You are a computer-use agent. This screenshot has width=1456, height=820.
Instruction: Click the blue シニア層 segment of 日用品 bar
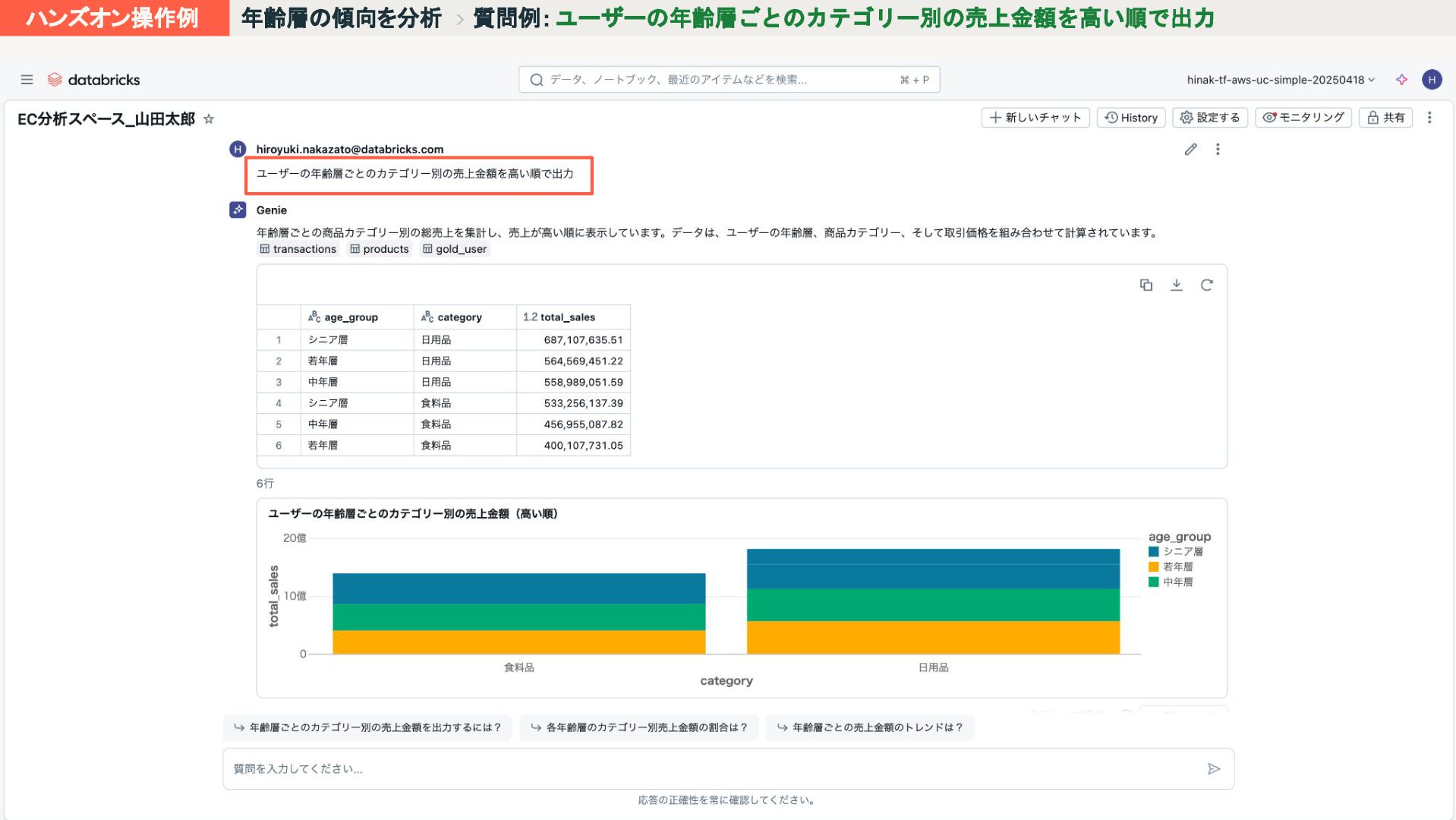[x=933, y=569]
